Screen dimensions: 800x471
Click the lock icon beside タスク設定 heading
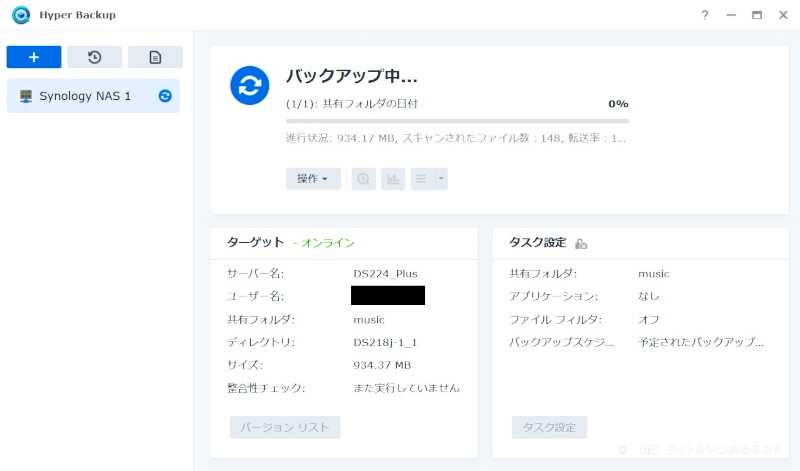[x=581, y=244]
